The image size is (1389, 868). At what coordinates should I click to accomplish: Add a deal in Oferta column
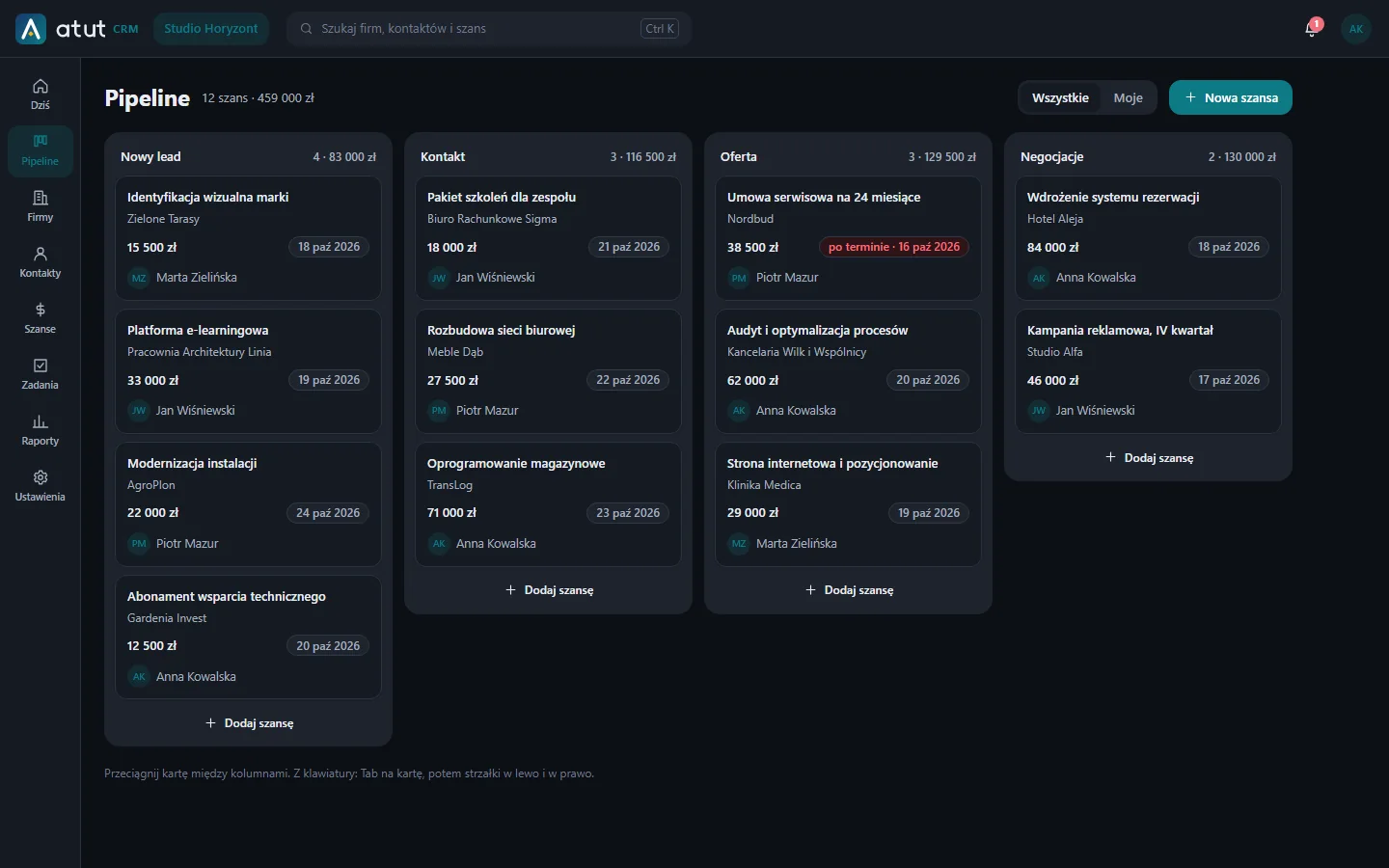[849, 590]
